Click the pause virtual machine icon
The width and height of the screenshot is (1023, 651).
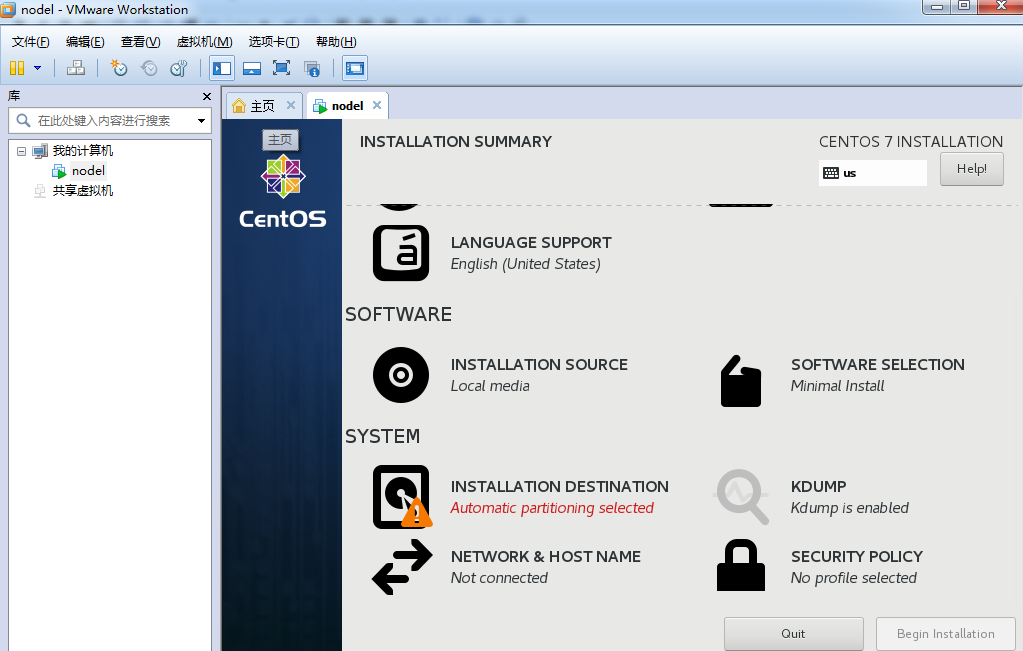coord(17,68)
